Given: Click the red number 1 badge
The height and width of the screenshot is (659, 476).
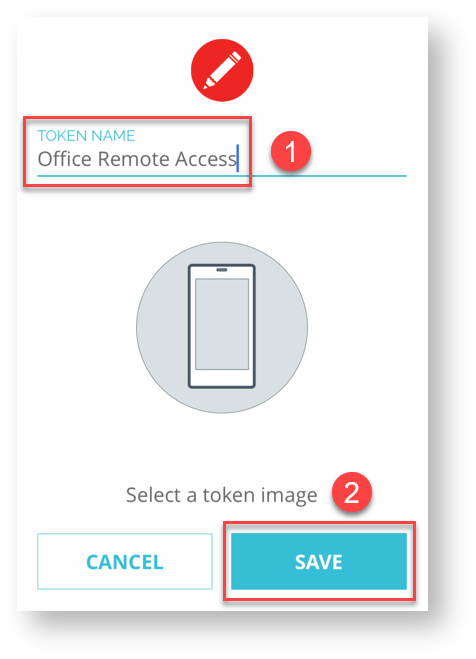Looking at the screenshot, I should click(291, 151).
